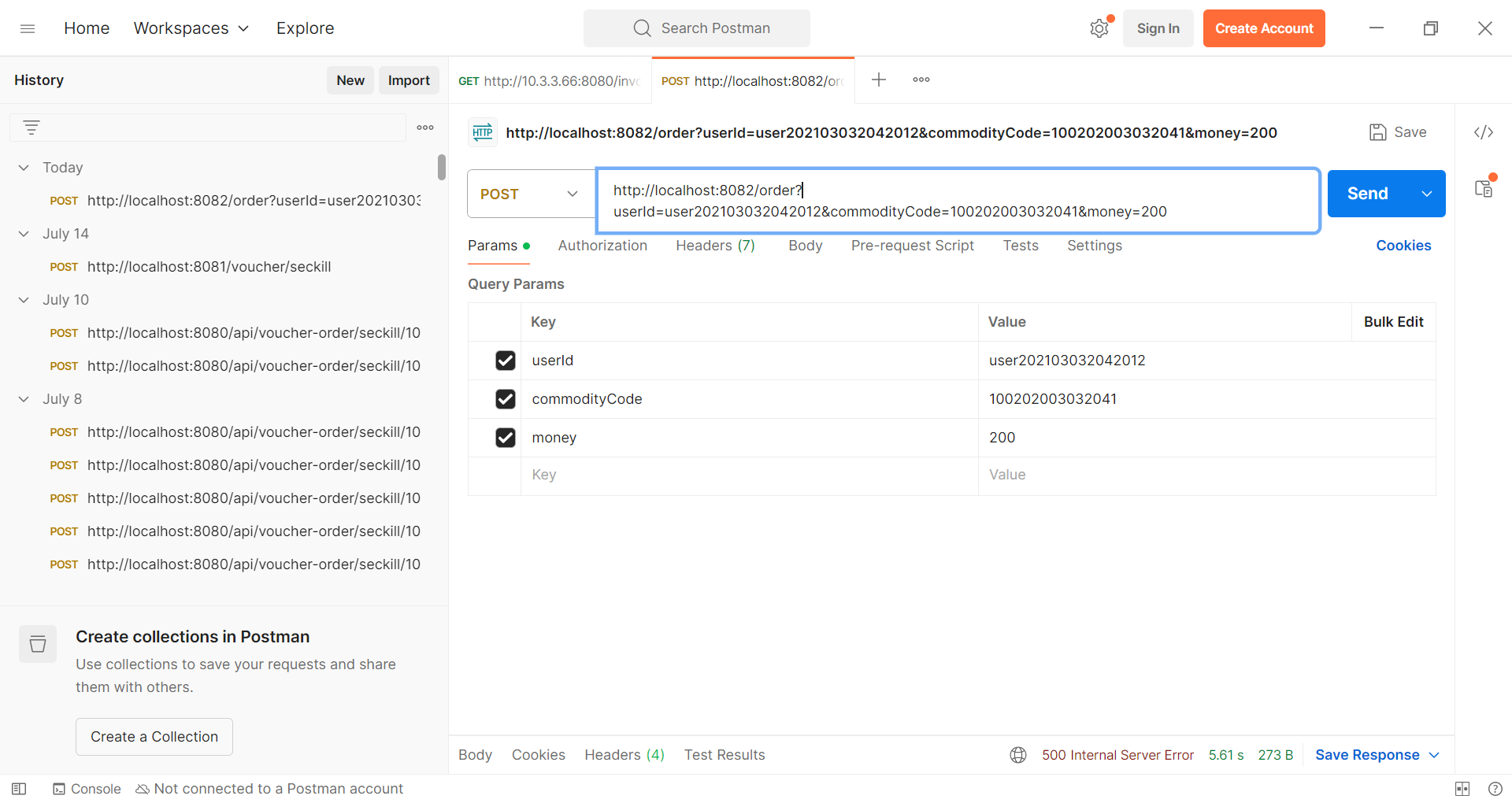Open the POST method dropdown
The height and width of the screenshot is (803, 1512).
click(531, 194)
